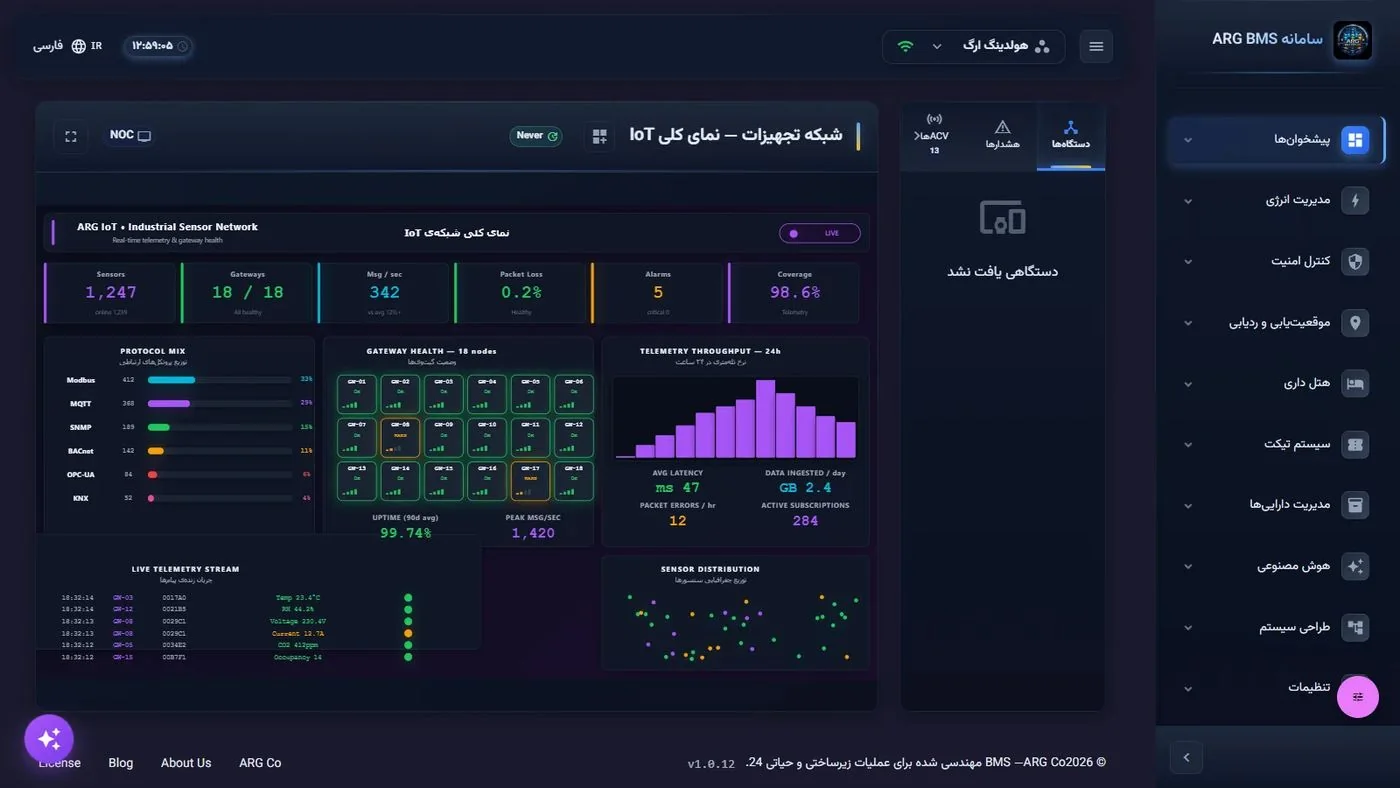Click the طراحی سیستم layout icon
Viewport: 1400px width, 788px height.
[x=1355, y=627]
